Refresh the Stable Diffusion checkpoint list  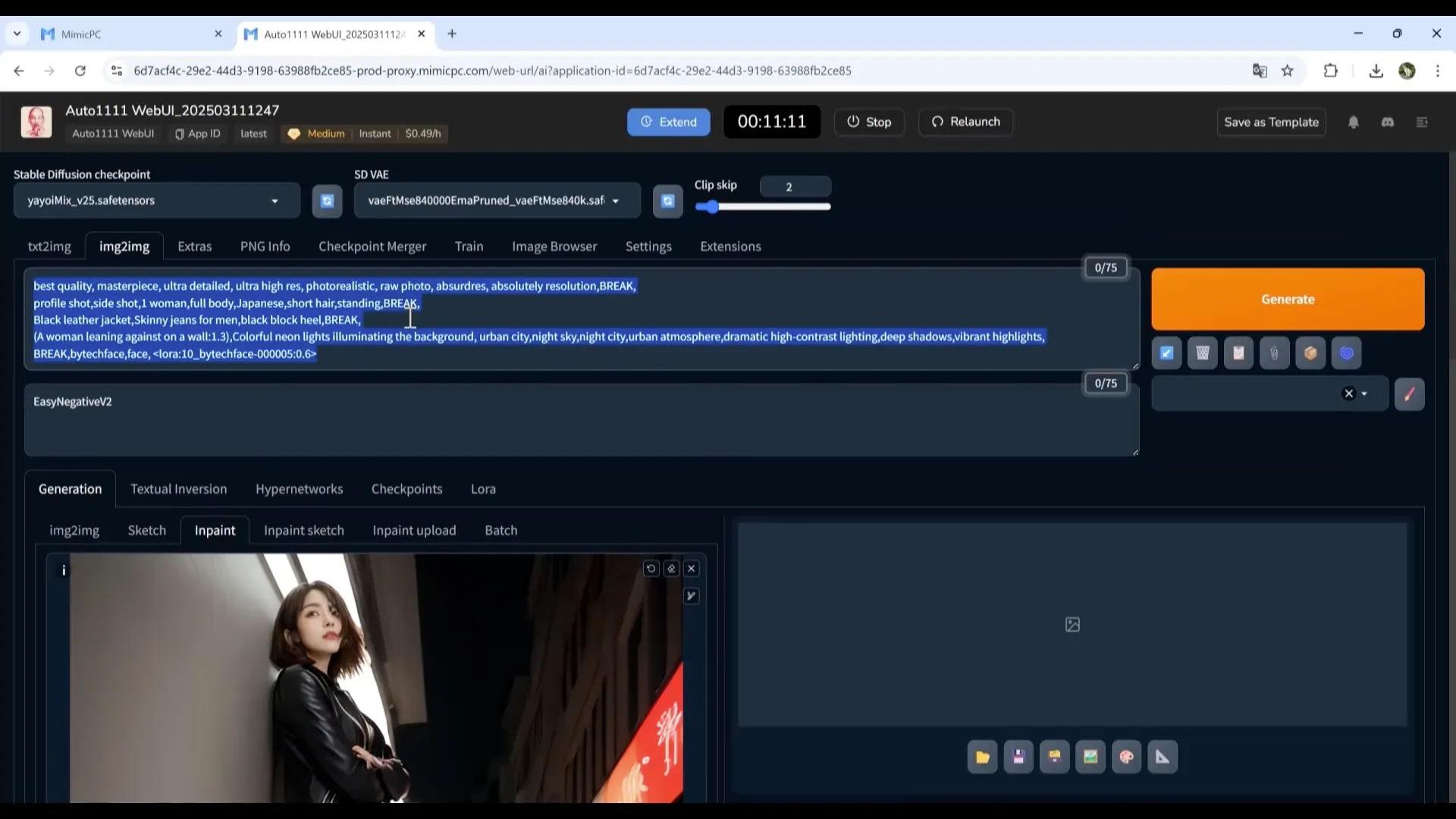point(327,201)
